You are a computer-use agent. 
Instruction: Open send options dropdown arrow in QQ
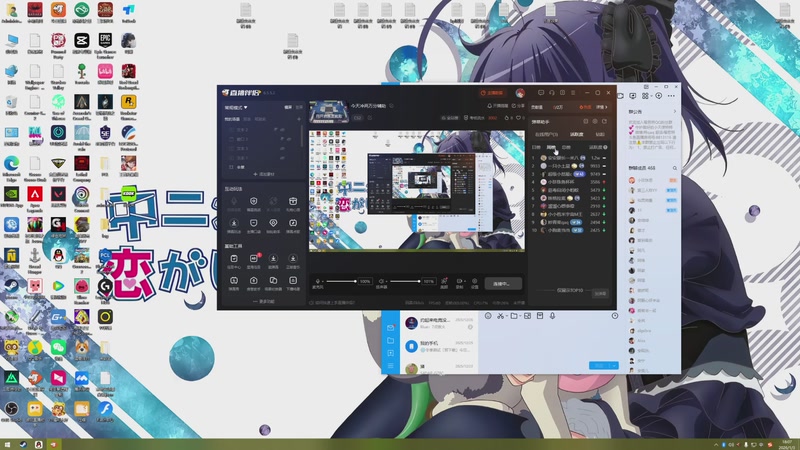click(615, 365)
